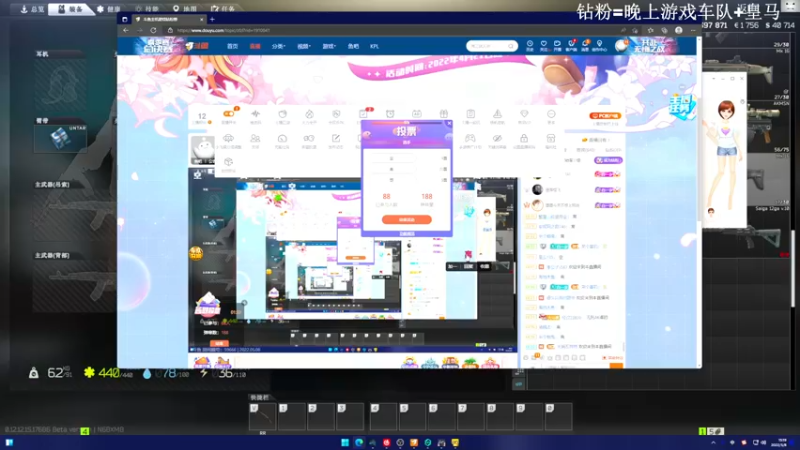The height and width of the screenshot is (450, 800).
Task: Select game quick slot V
Action: [263, 416]
